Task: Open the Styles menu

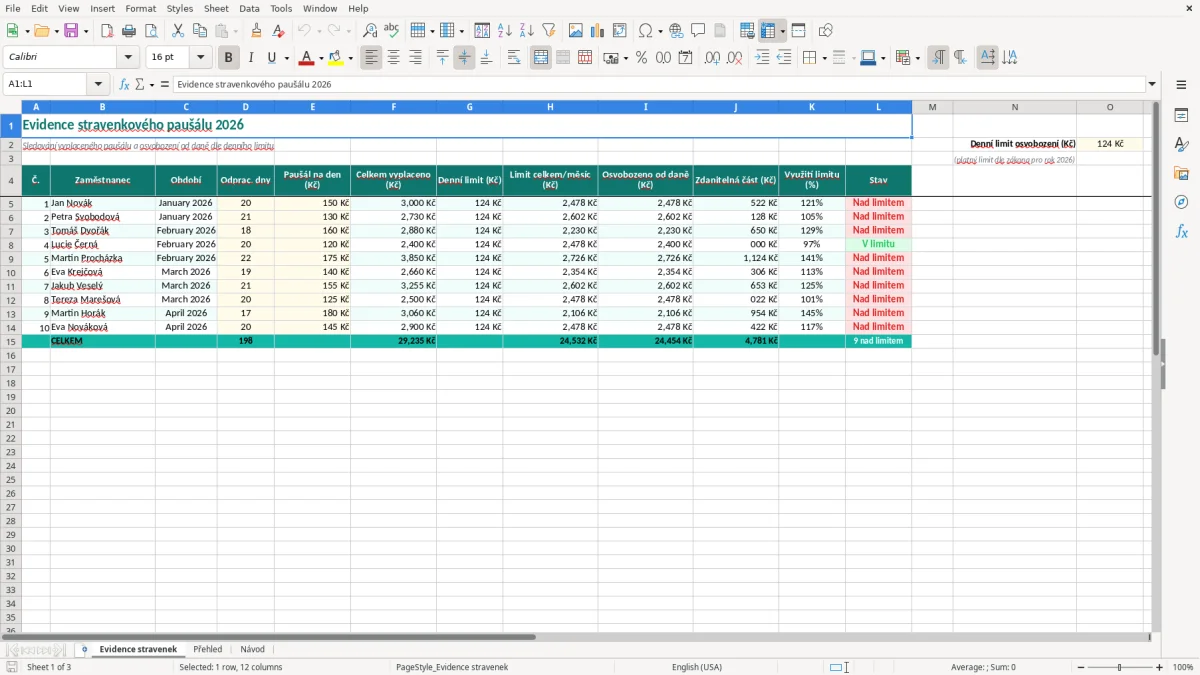Action: click(180, 8)
